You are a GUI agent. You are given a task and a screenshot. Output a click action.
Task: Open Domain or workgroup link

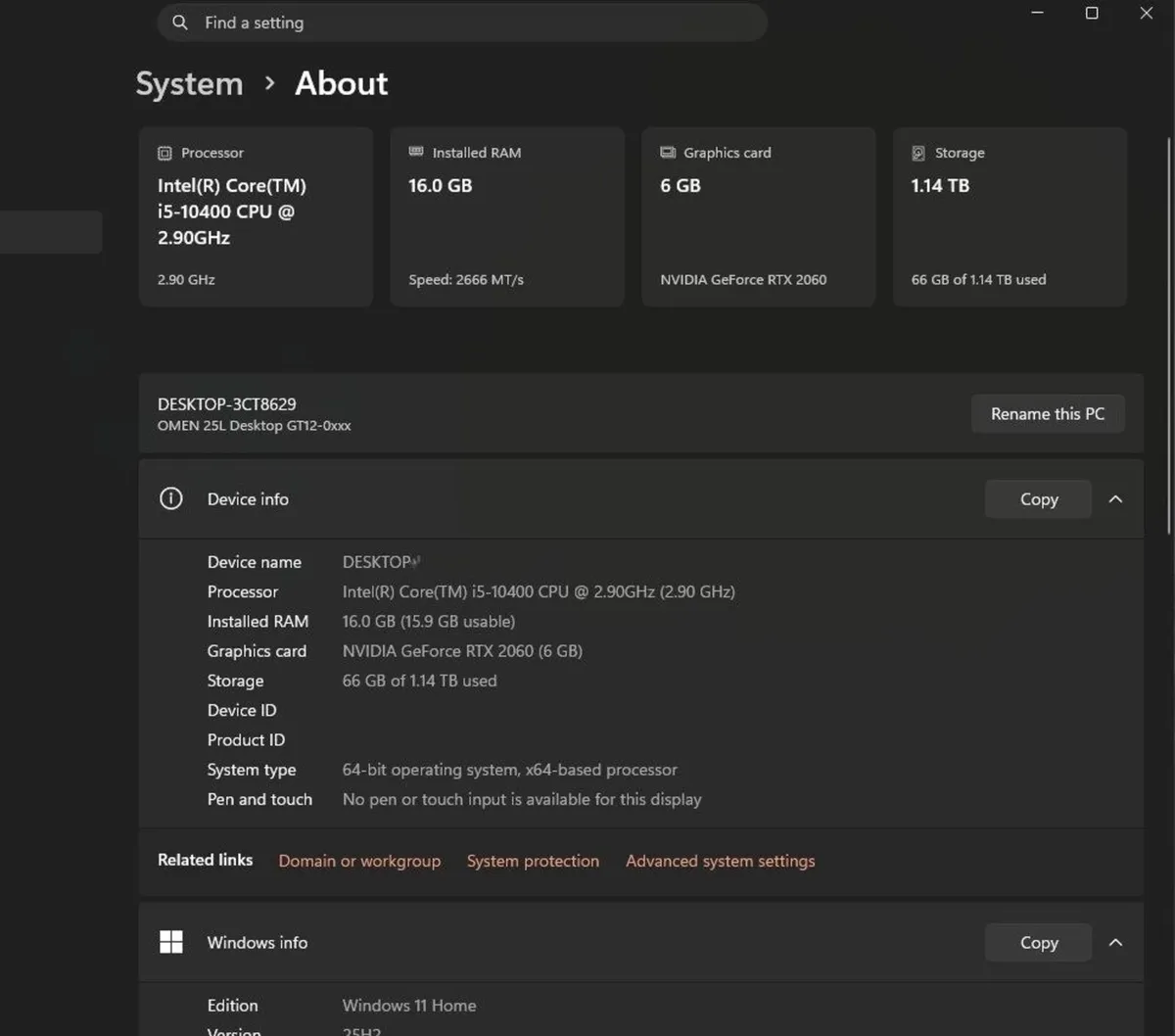359,861
